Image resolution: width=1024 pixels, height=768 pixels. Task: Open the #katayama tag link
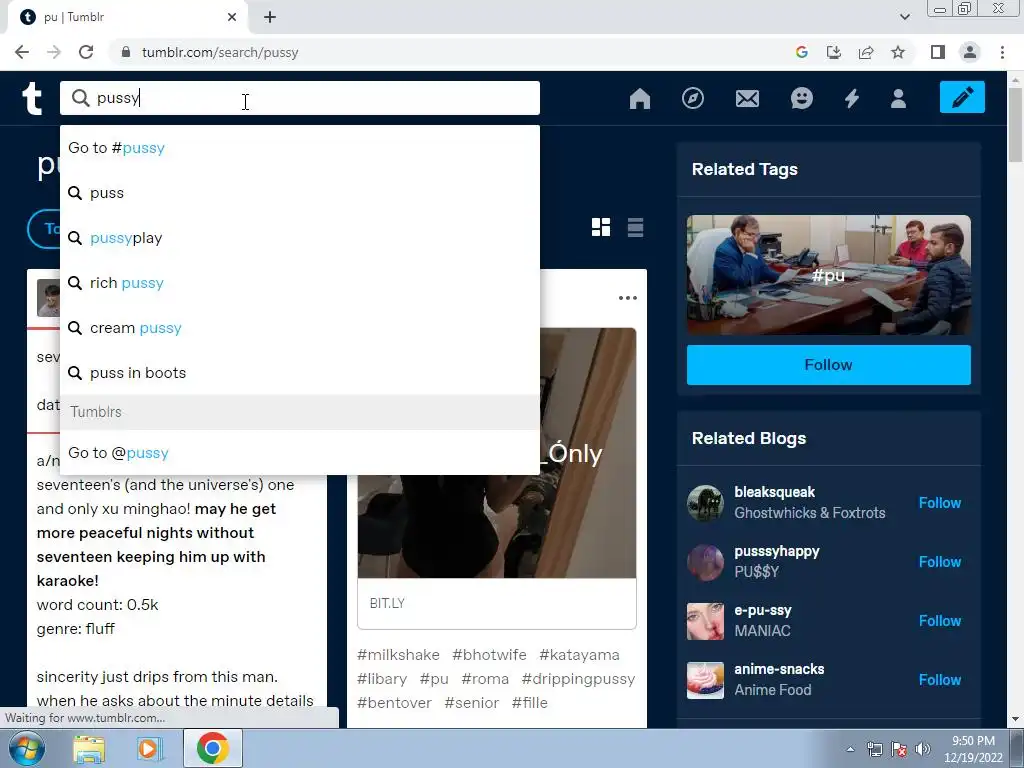pos(579,654)
